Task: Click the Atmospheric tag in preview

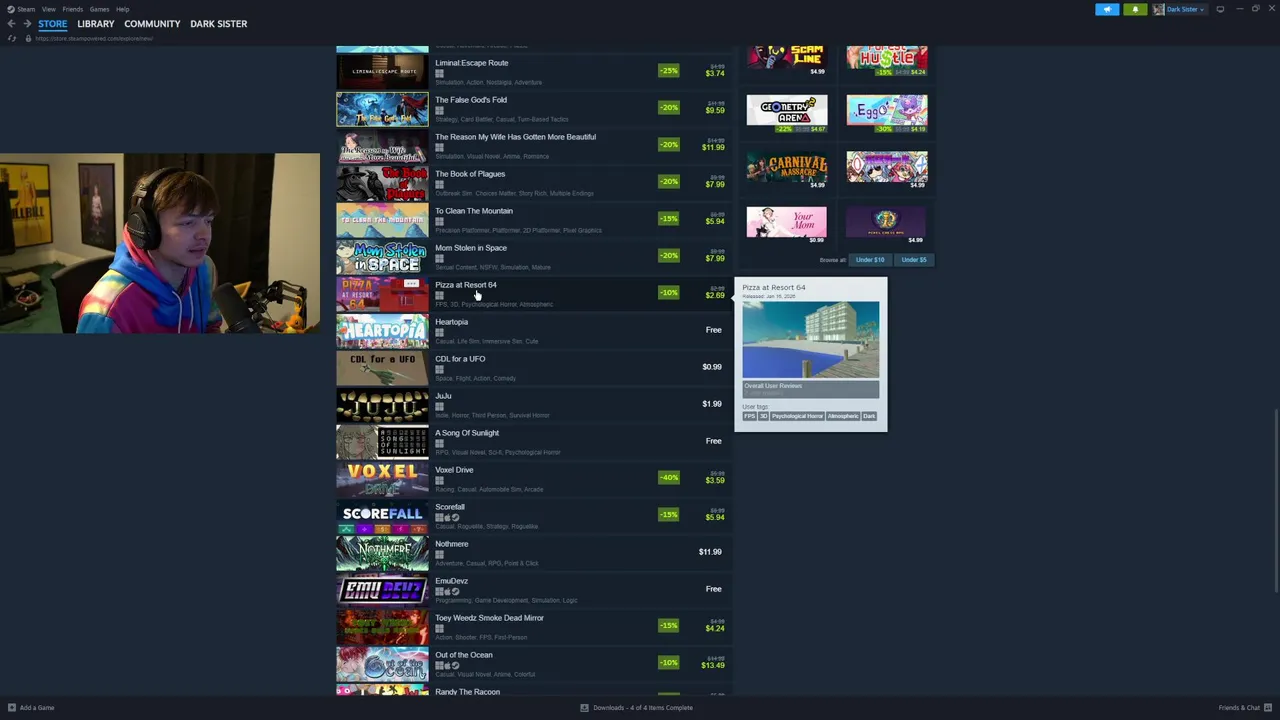Action: 843,416
